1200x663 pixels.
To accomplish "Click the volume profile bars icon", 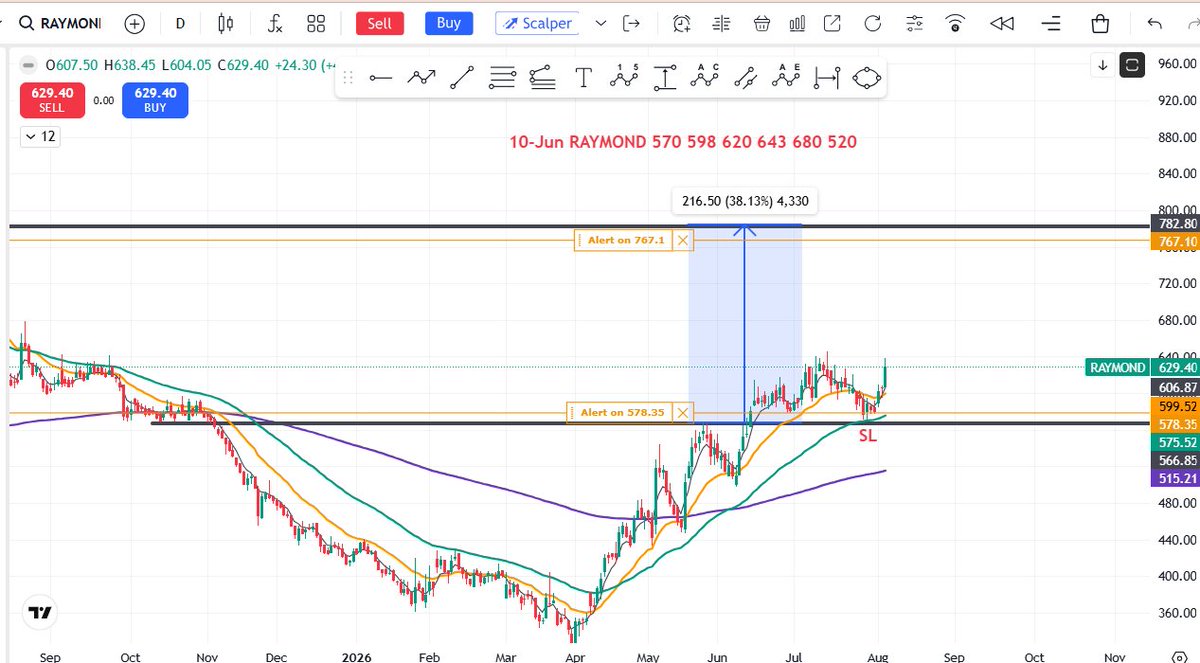I will pos(721,23).
